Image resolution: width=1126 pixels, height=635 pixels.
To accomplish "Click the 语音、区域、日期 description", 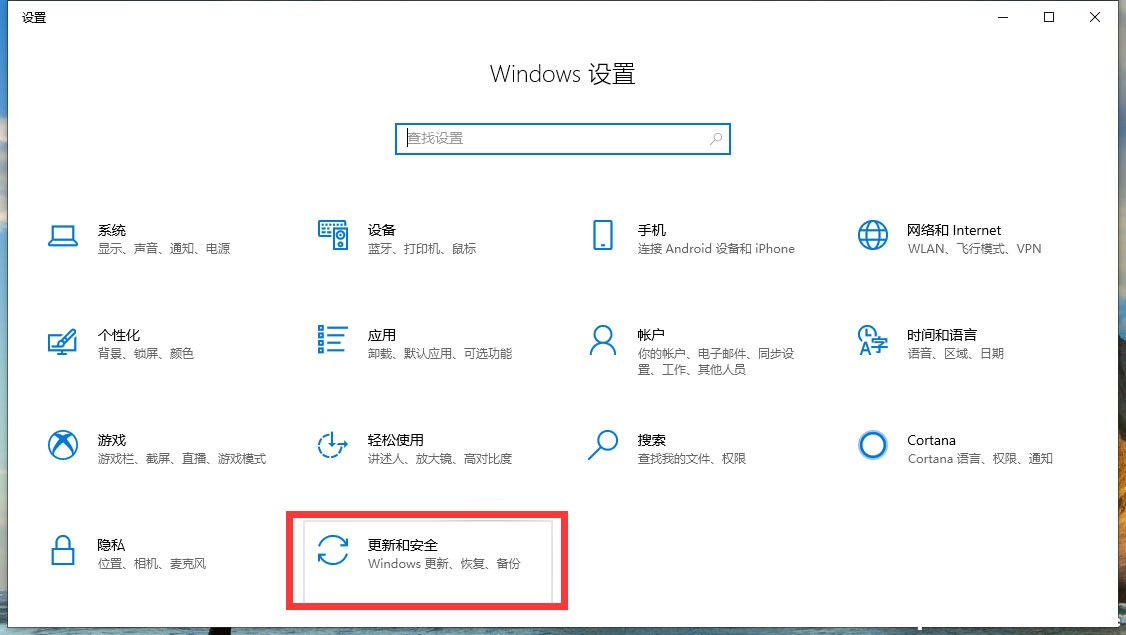I will click(x=955, y=353).
